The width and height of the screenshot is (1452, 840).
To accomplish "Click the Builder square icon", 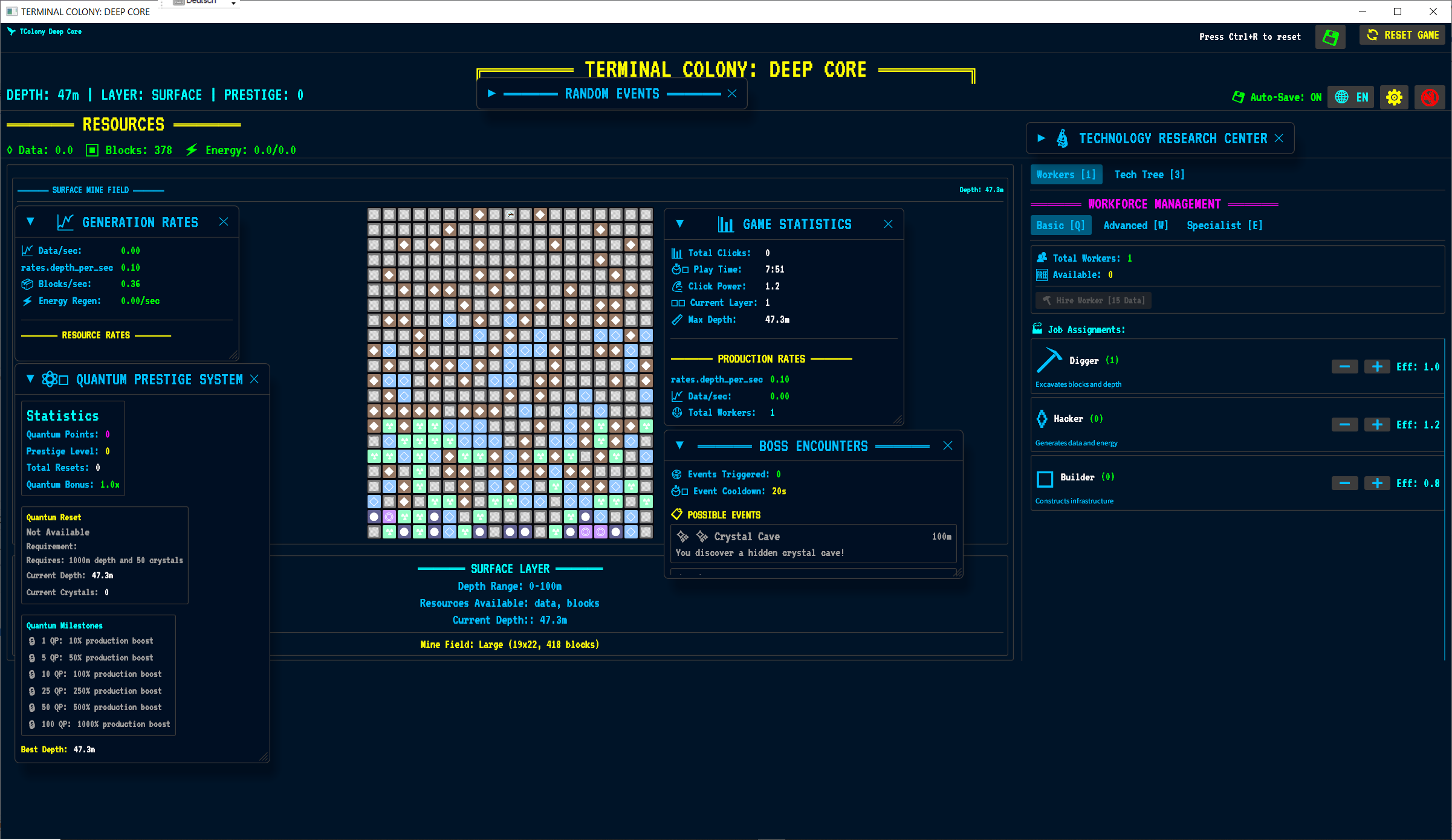I will pyautogui.click(x=1045, y=479).
